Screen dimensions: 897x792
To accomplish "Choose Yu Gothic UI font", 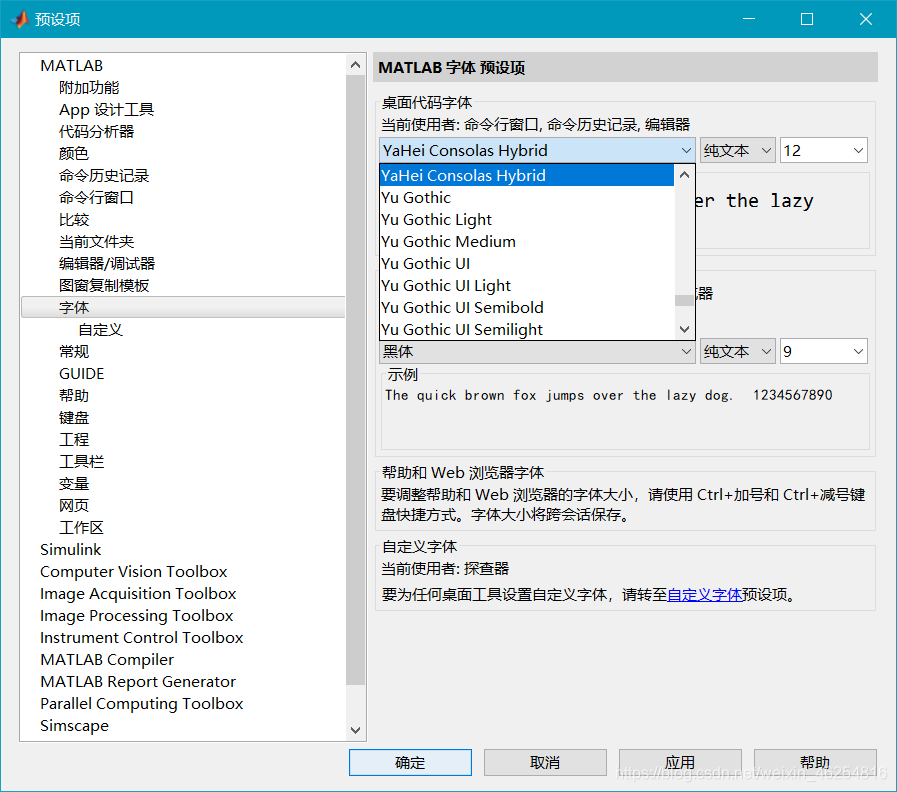I will [x=527, y=263].
